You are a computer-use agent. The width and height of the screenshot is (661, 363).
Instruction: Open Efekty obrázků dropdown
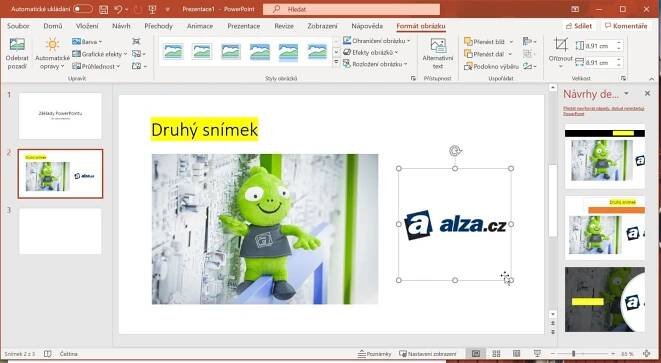coord(371,52)
